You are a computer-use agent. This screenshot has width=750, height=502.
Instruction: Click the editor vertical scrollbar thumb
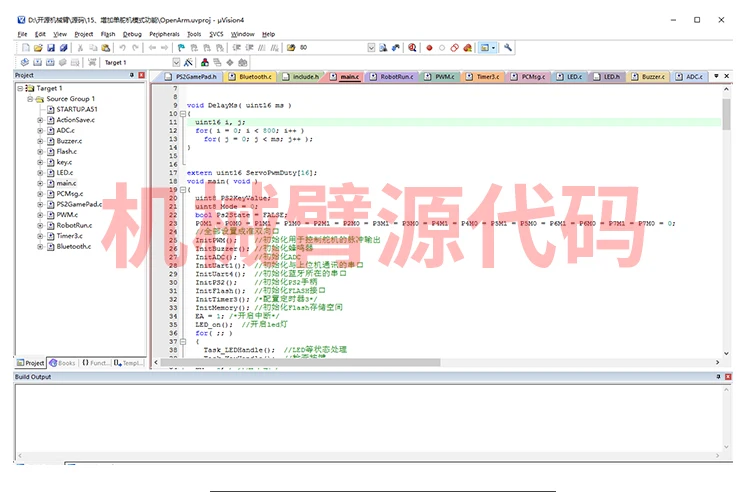(727, 115)
